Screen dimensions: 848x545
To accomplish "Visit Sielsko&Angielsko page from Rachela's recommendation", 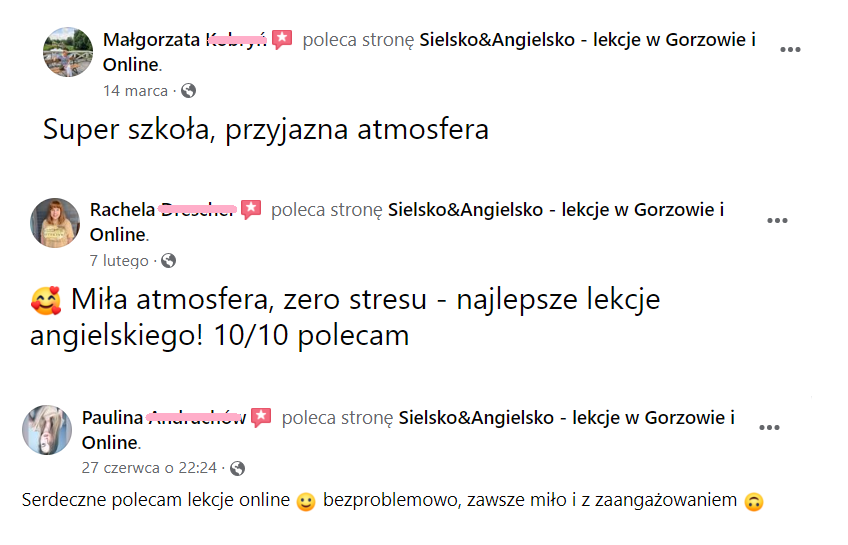I will [555, 211].
